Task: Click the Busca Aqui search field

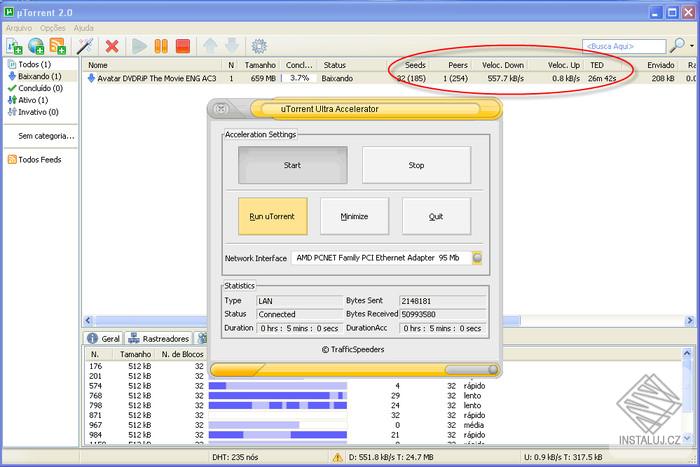Action: [x=624, y=46]
